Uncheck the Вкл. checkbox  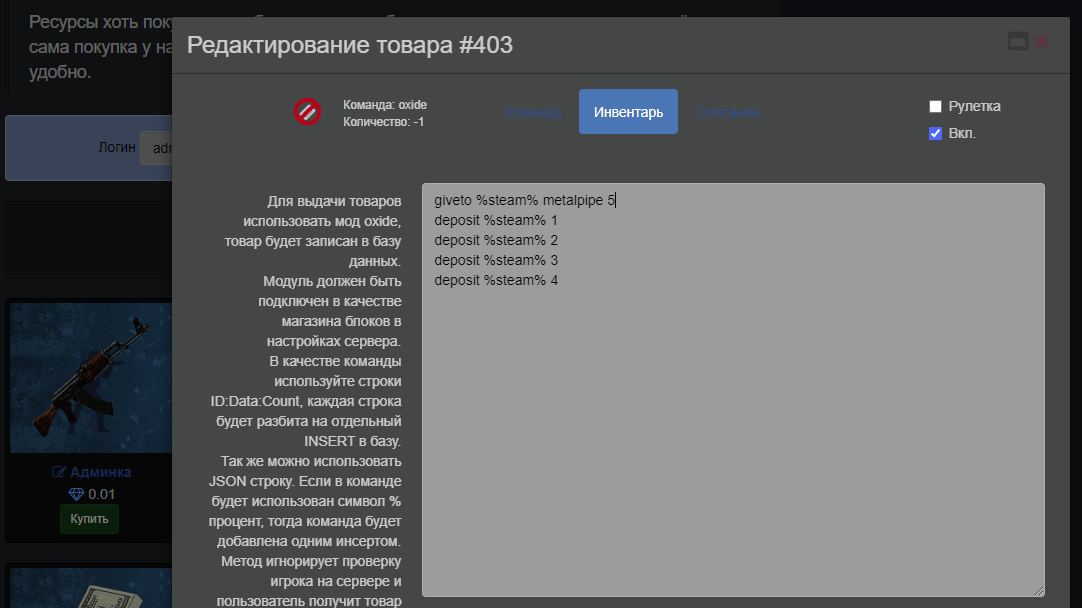point(936,133)
